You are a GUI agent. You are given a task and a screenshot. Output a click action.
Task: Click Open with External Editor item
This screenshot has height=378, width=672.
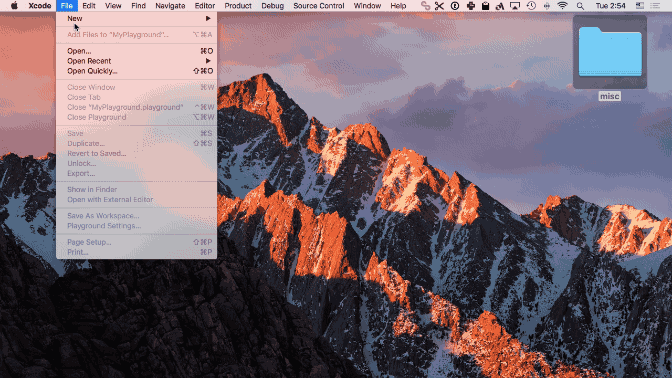click(136, 200)
